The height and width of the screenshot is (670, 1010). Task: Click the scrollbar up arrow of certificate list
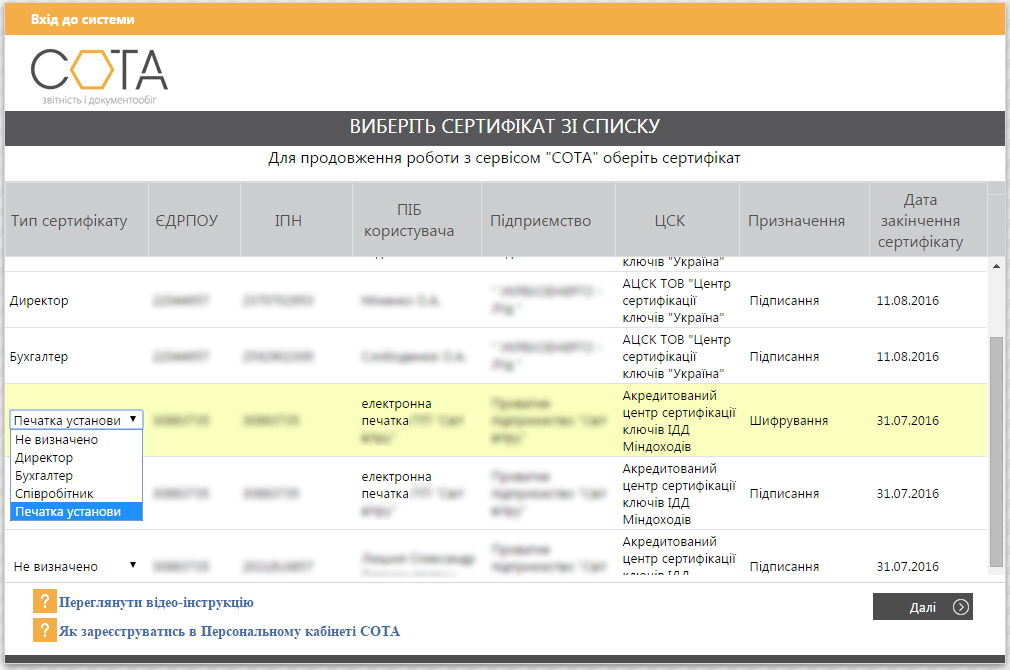click(x=996, y=265)
